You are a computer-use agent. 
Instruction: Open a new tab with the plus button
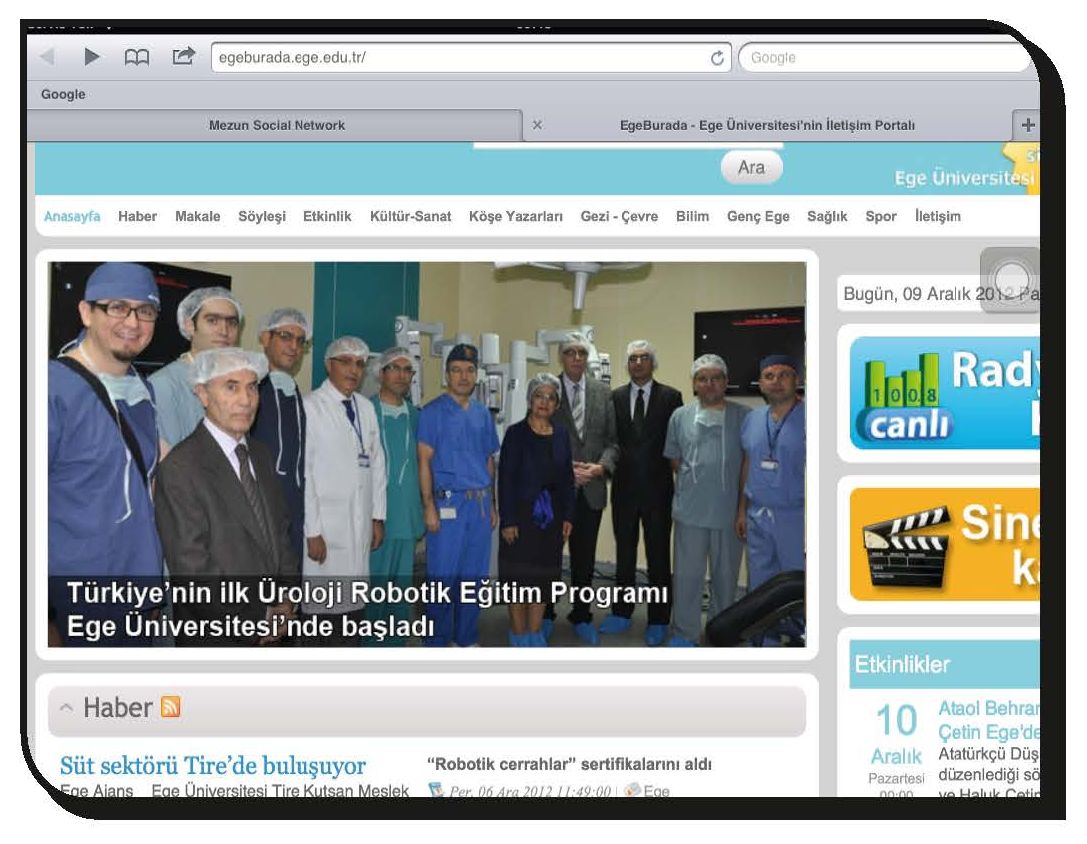pos(1028,125)
